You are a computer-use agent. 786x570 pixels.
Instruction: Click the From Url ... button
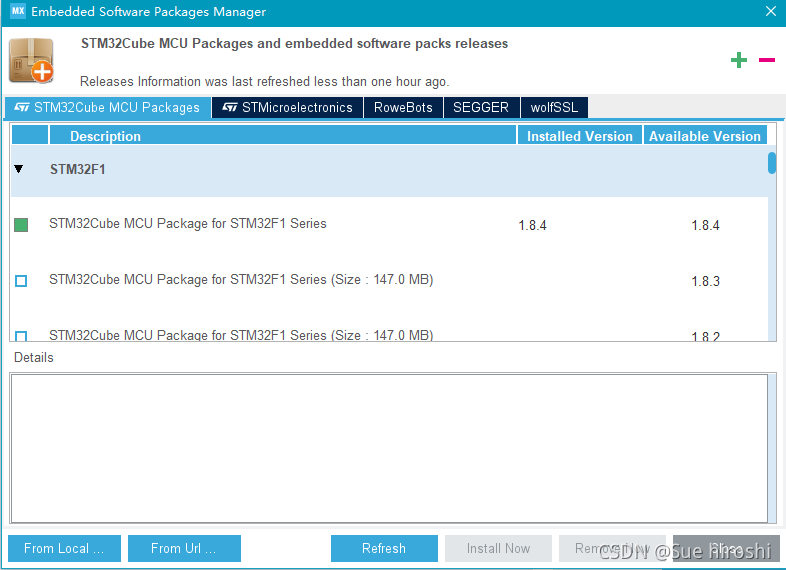[x=184, y=548]
